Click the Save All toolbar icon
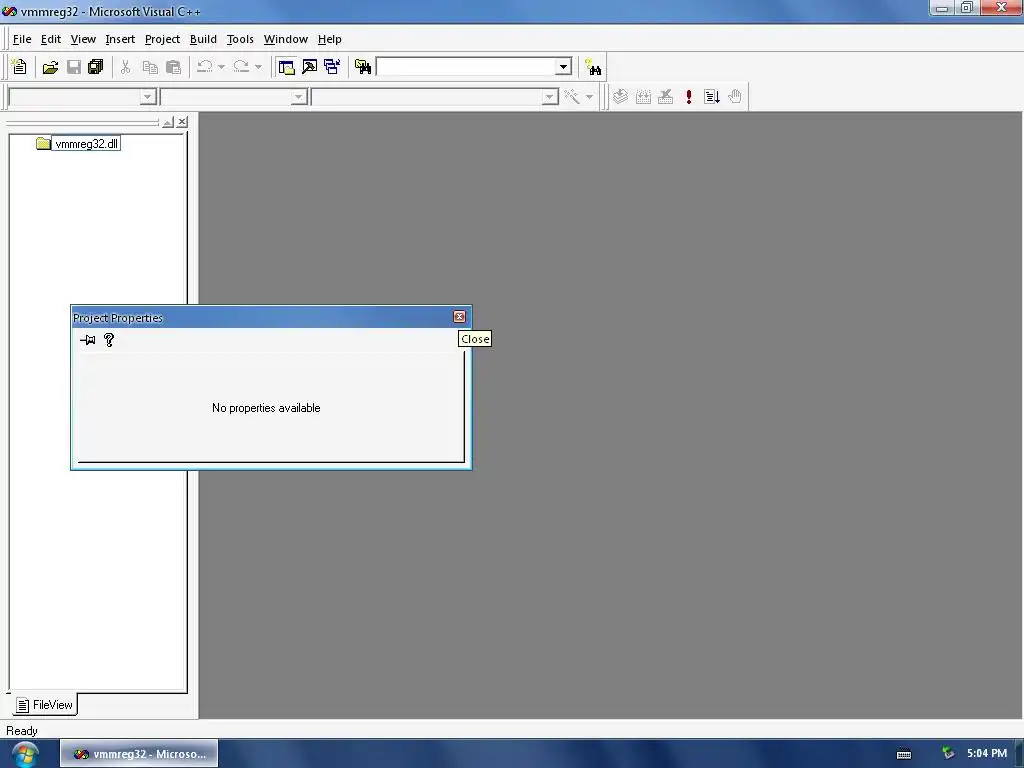This screenshot has height=768, width=1024. (x=95, y=67)
